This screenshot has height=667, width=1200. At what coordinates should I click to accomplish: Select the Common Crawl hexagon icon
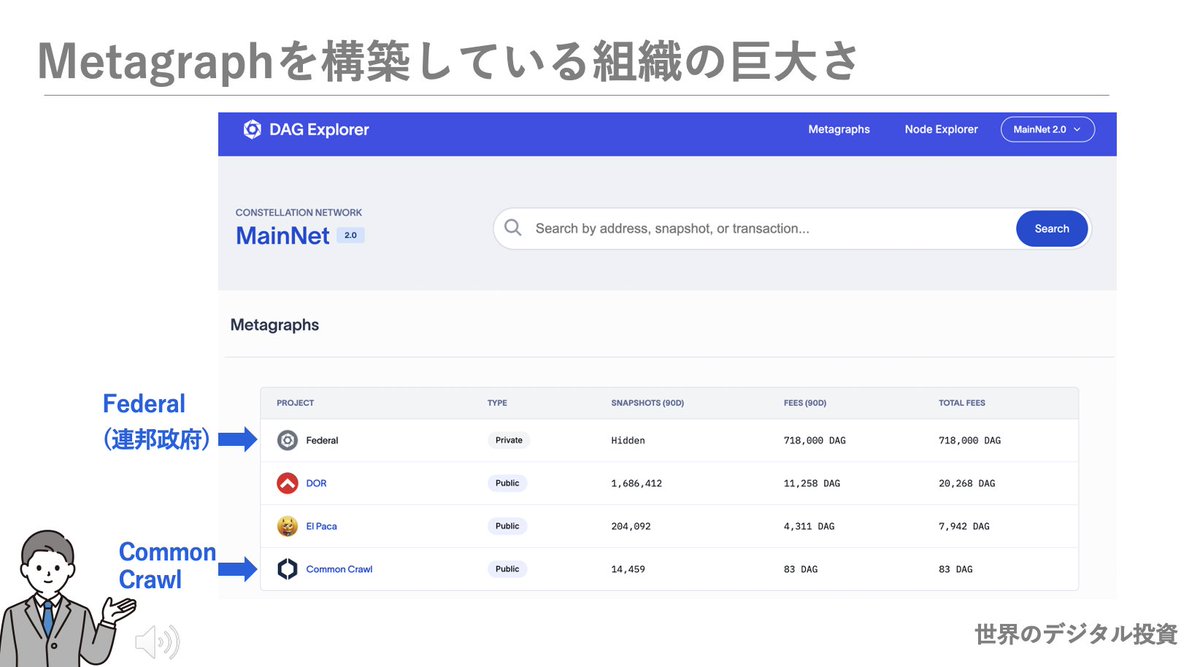288,568
